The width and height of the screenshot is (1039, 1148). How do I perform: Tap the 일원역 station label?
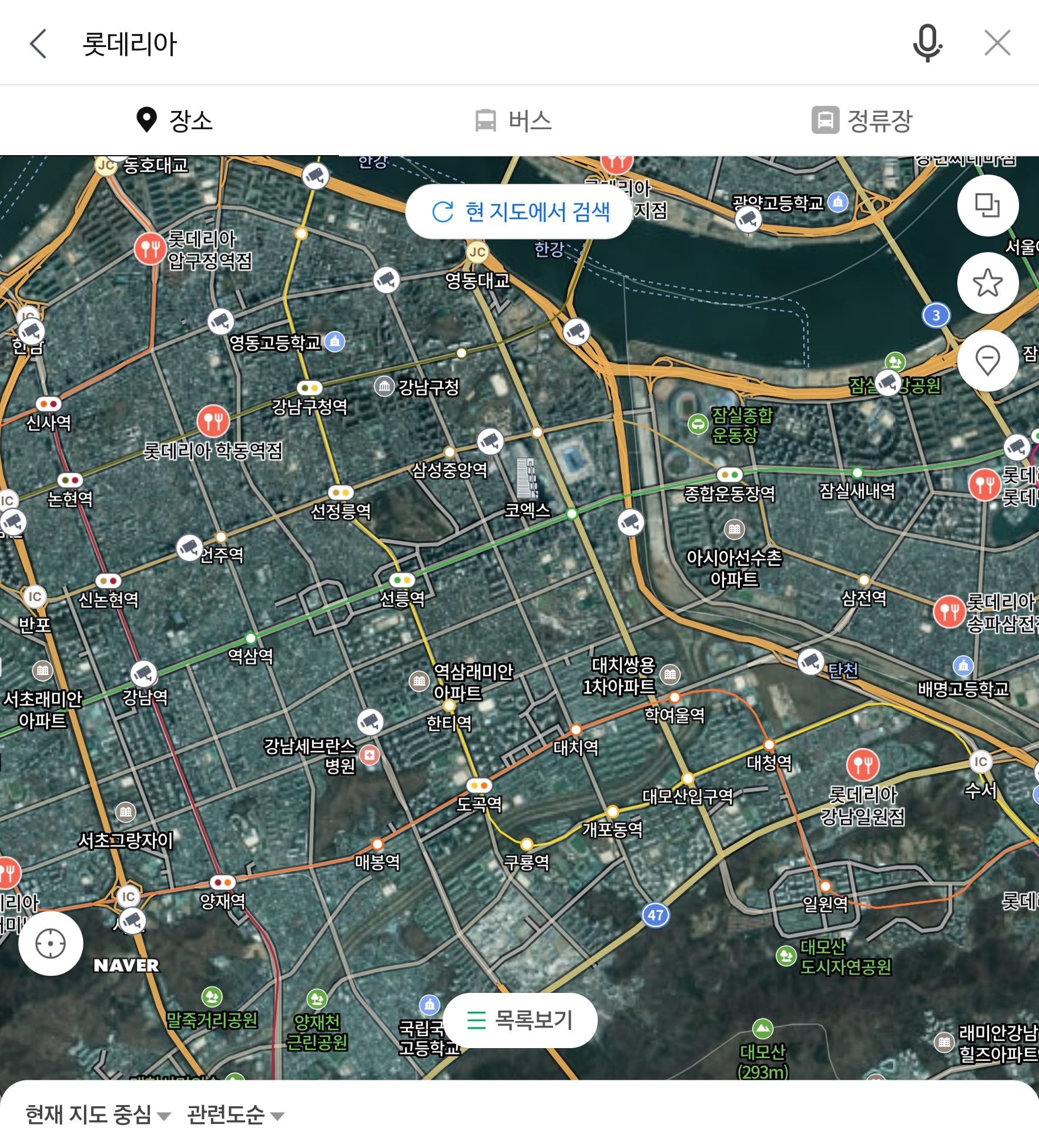pyautogui.click(x=825, y=903)
